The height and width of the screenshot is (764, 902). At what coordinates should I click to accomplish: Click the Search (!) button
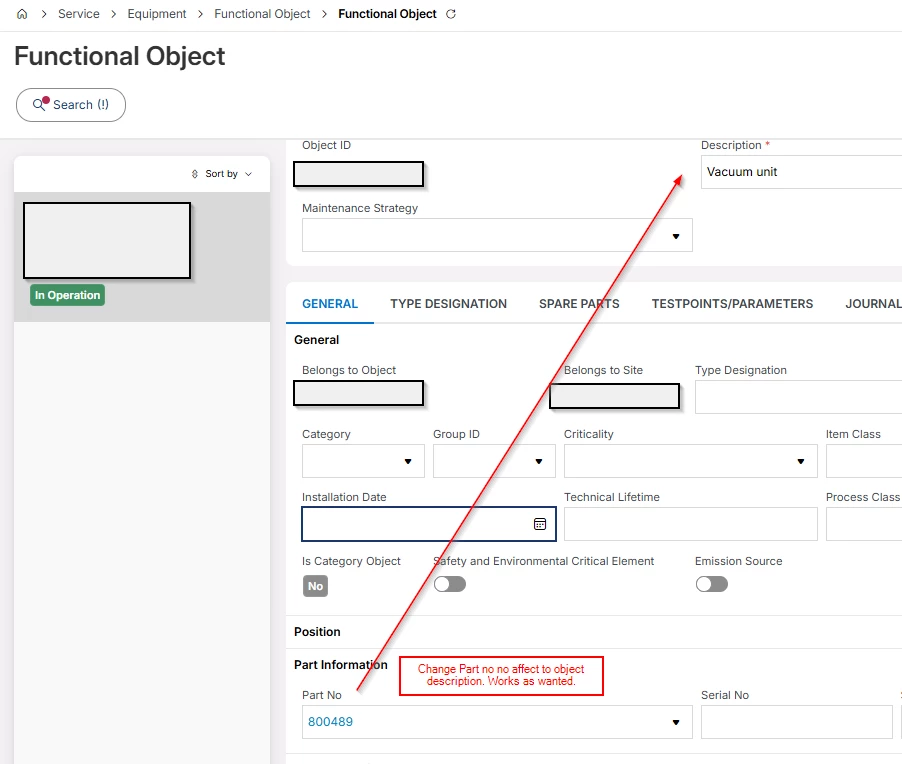pos(71,105)
